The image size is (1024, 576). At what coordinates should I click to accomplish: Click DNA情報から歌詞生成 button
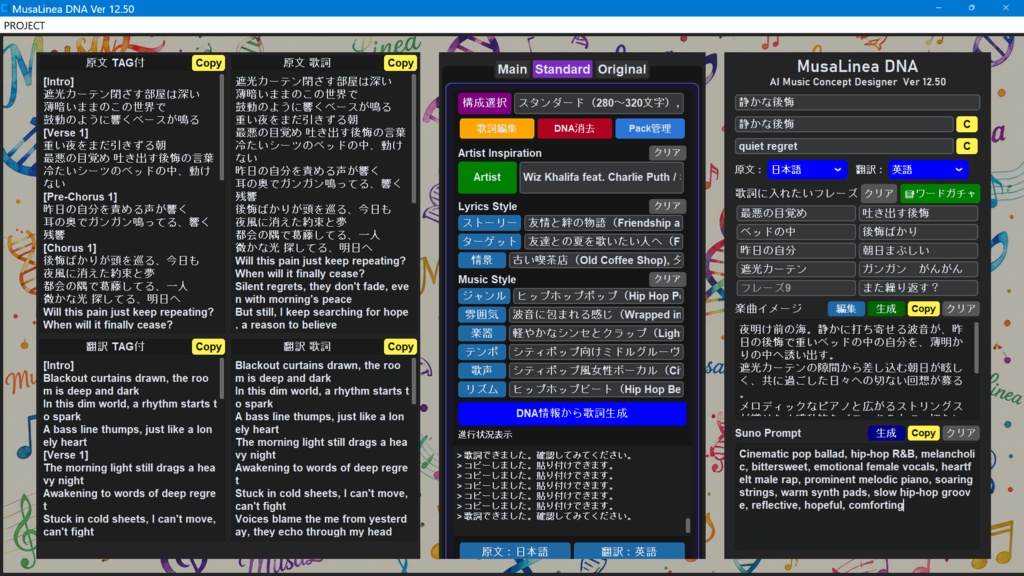tap(572, 413)
